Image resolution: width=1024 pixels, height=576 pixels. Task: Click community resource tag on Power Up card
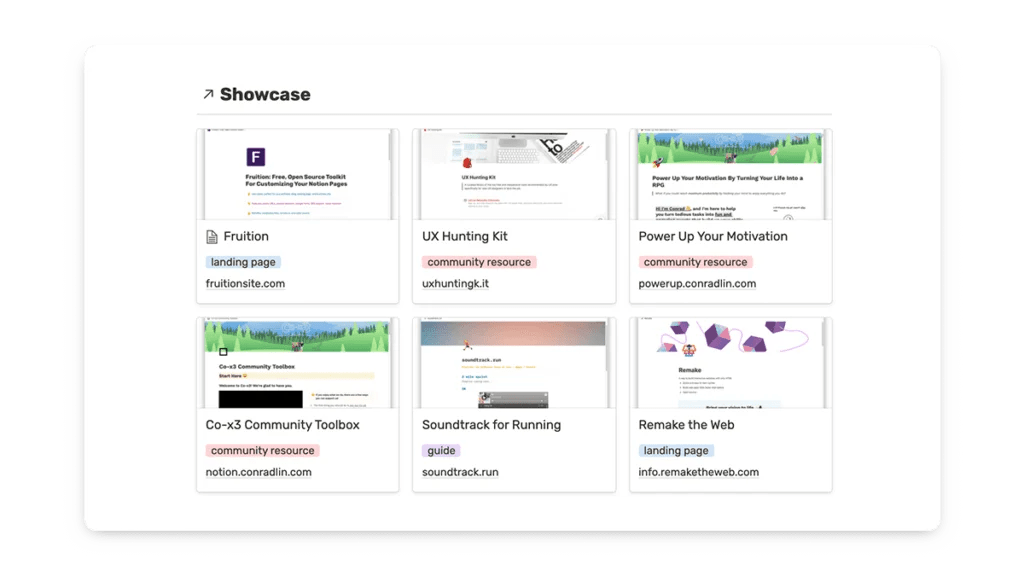tap(696, 262)
